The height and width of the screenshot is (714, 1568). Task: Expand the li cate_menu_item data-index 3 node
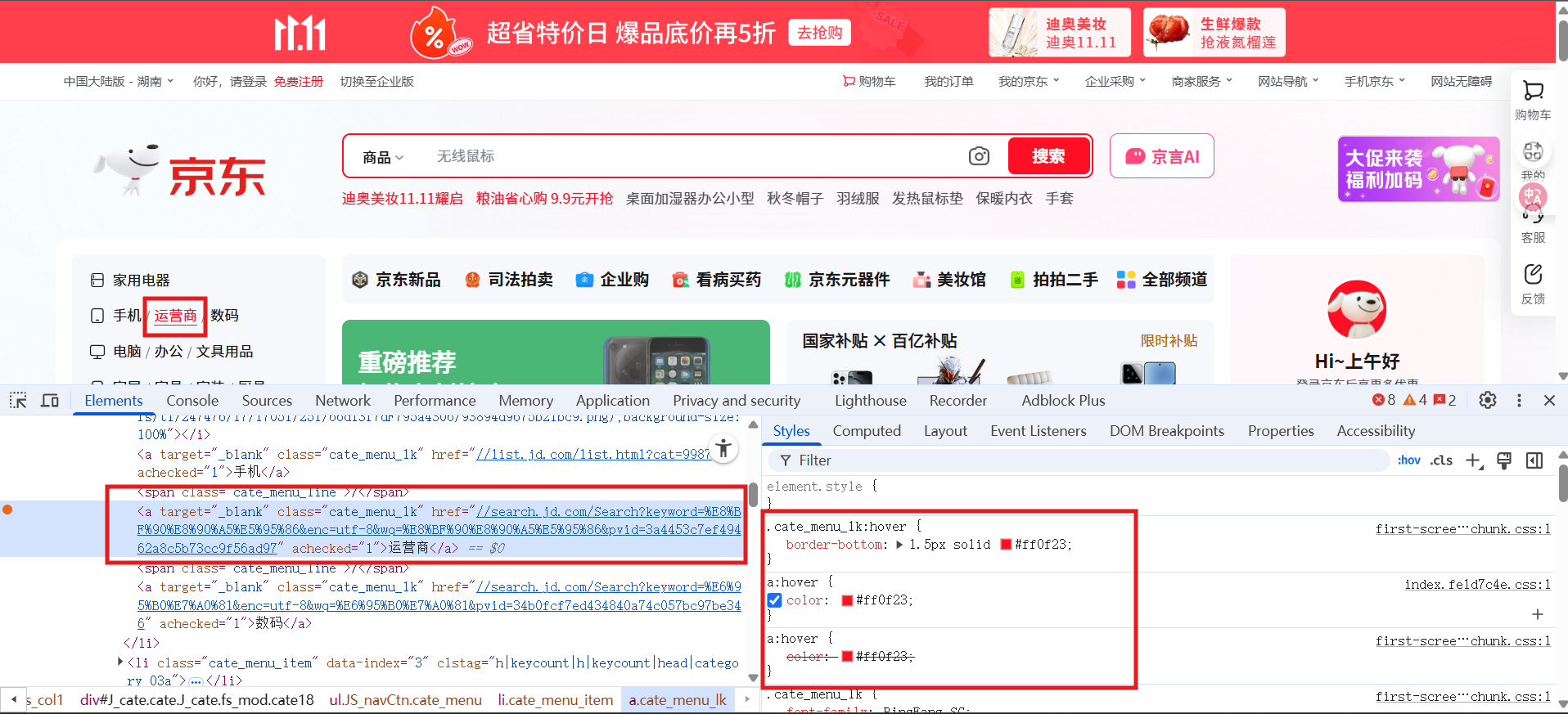pyautogui.click(x=120, y=662)
